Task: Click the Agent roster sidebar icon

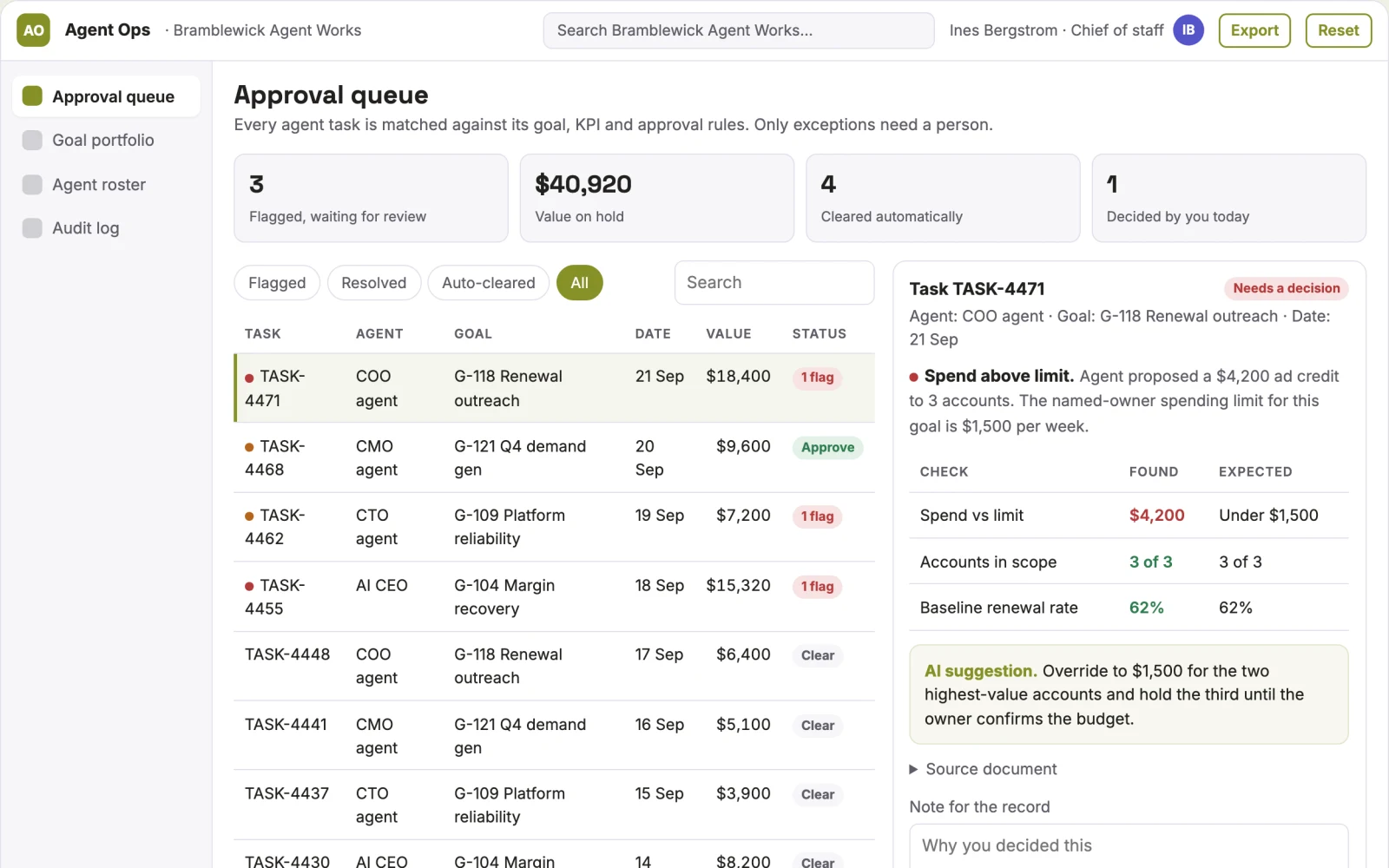Action: point(32,185)
